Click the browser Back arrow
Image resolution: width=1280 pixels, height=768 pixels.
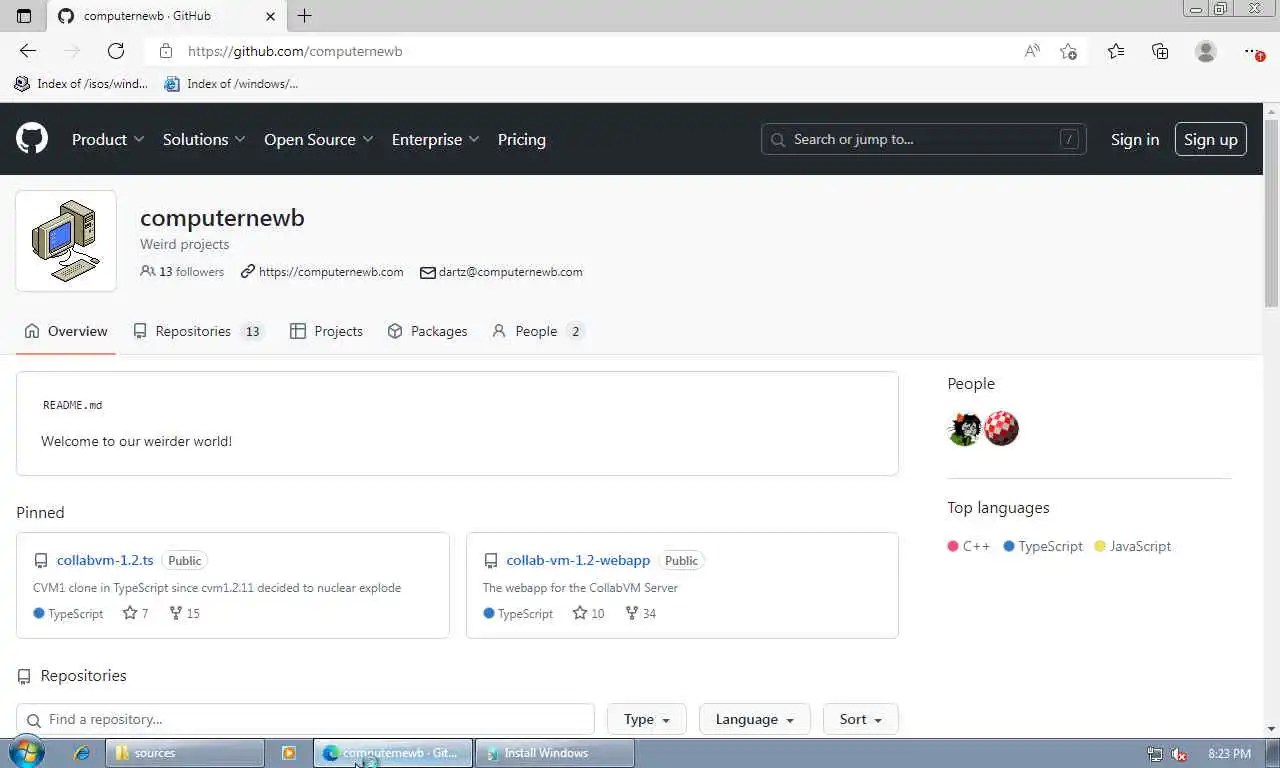(28, 51)
